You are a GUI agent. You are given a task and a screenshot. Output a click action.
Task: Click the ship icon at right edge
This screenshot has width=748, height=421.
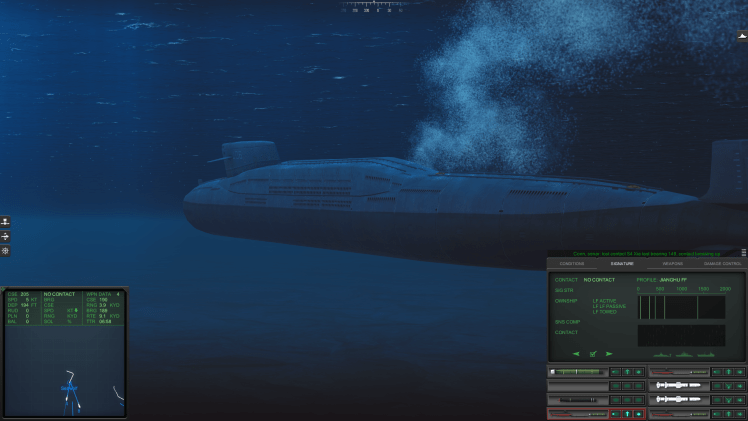click(x=742, y=35)
